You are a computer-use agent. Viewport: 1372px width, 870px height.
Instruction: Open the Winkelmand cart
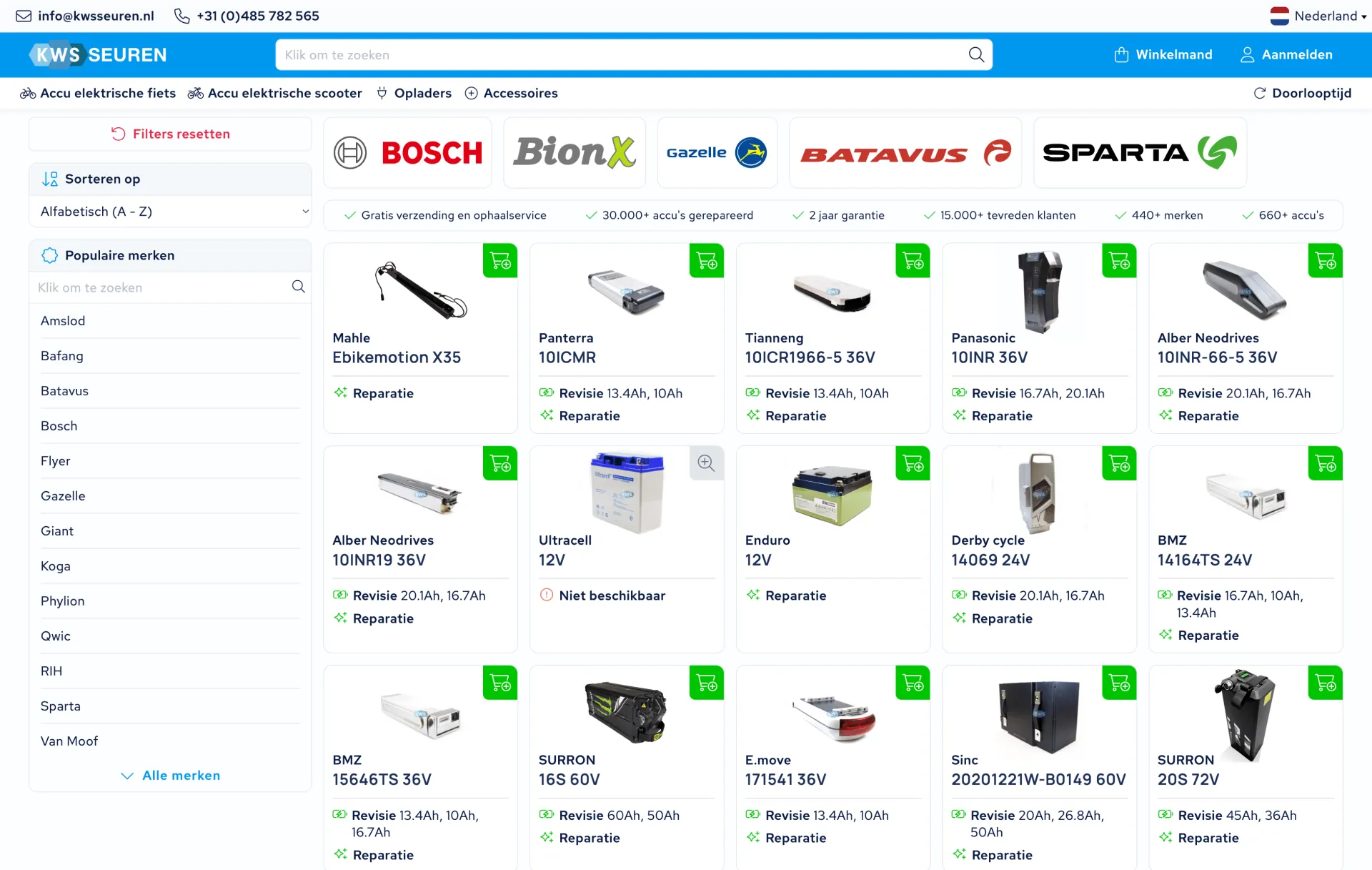1163,54
